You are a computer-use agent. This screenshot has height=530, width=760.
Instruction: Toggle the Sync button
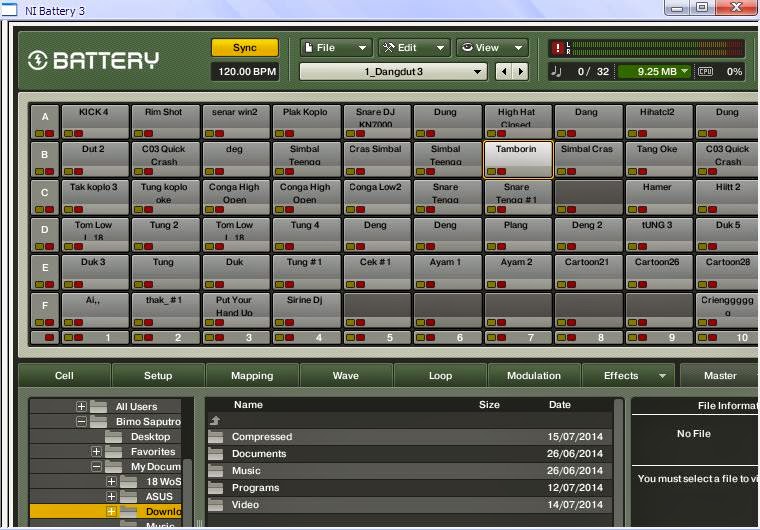[245, 48]
